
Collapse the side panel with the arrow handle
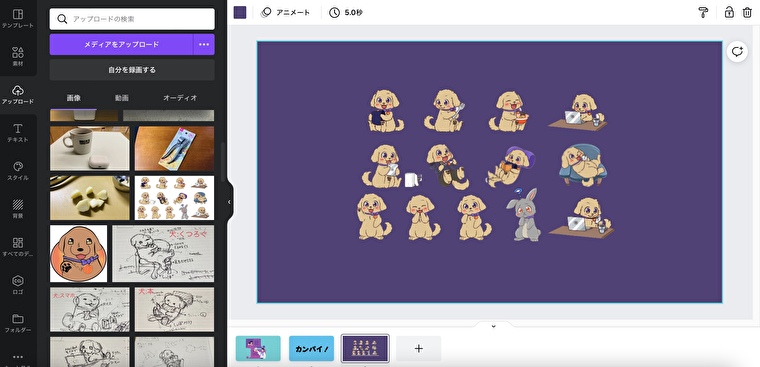229,202
